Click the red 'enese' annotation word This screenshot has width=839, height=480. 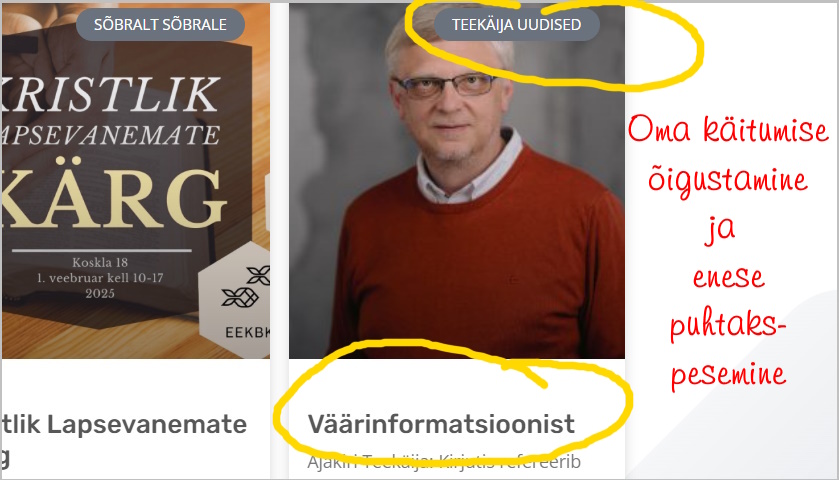(x=729, y=278)
